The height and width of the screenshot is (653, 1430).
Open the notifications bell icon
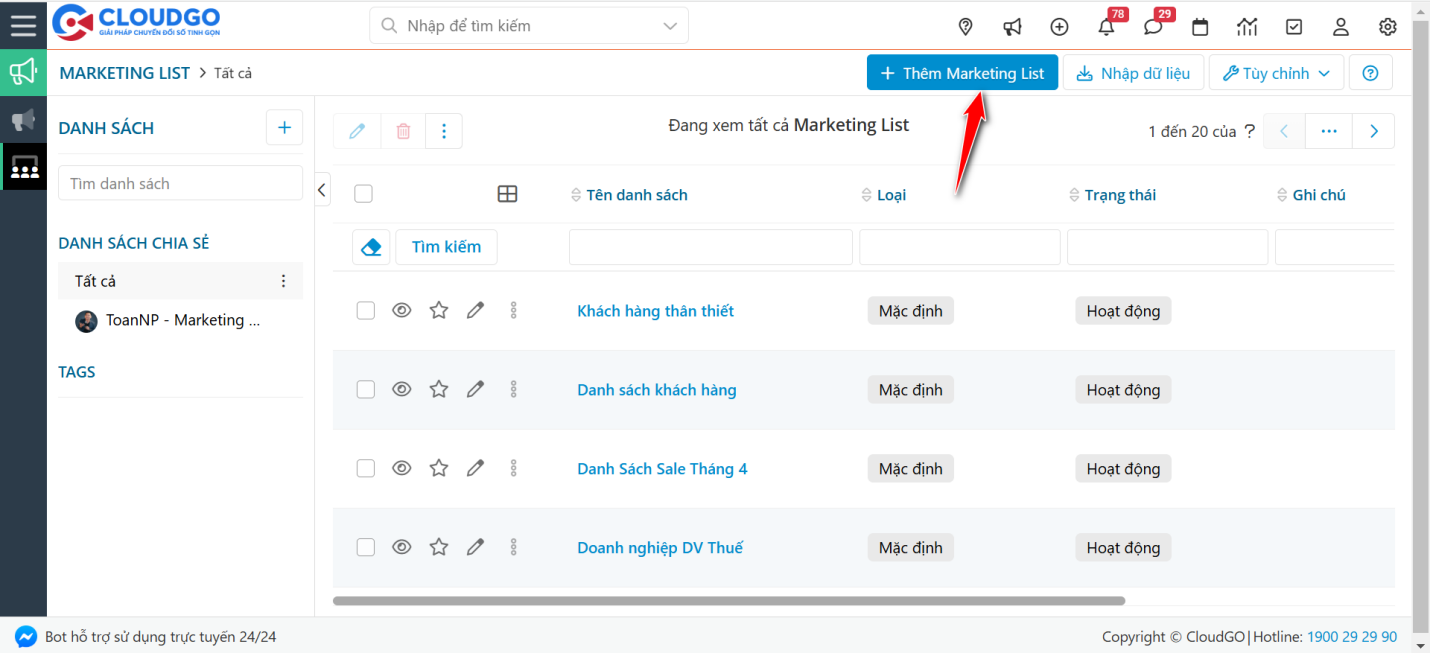pyautogui.click(x=1106, y=27)
